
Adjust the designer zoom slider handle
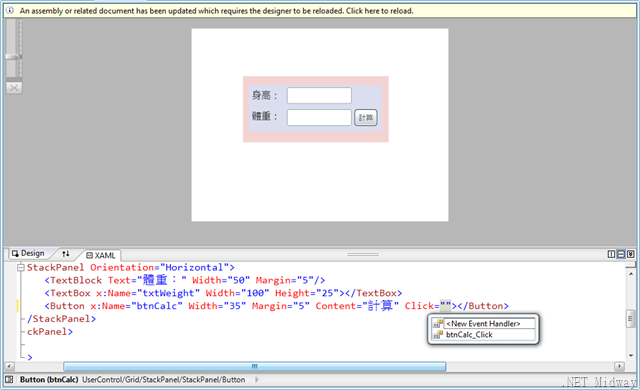pos(13,57)
